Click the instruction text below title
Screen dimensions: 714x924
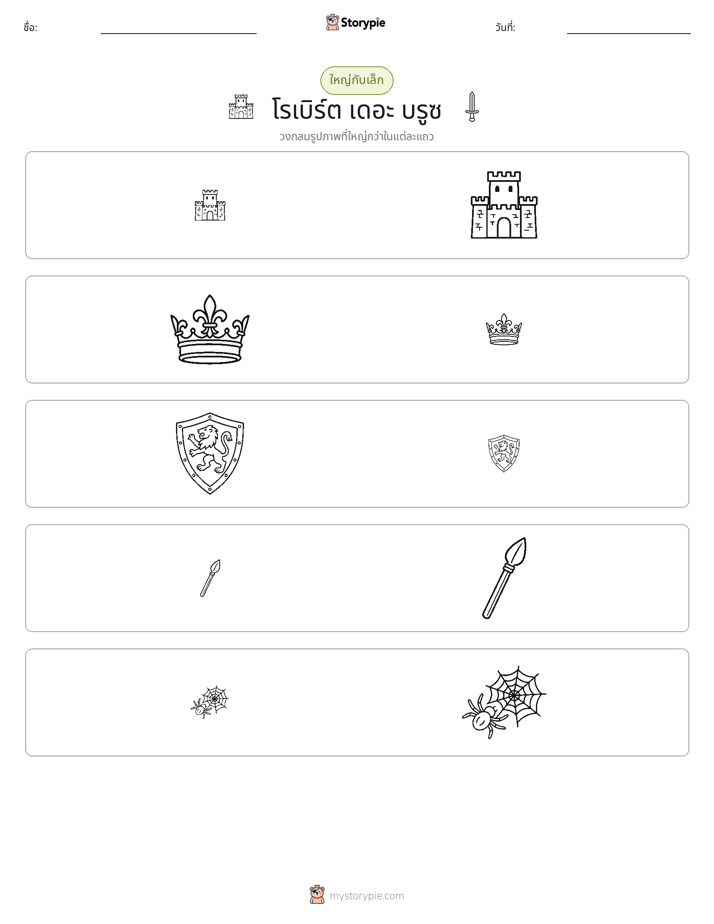click(x=356, y=137)
